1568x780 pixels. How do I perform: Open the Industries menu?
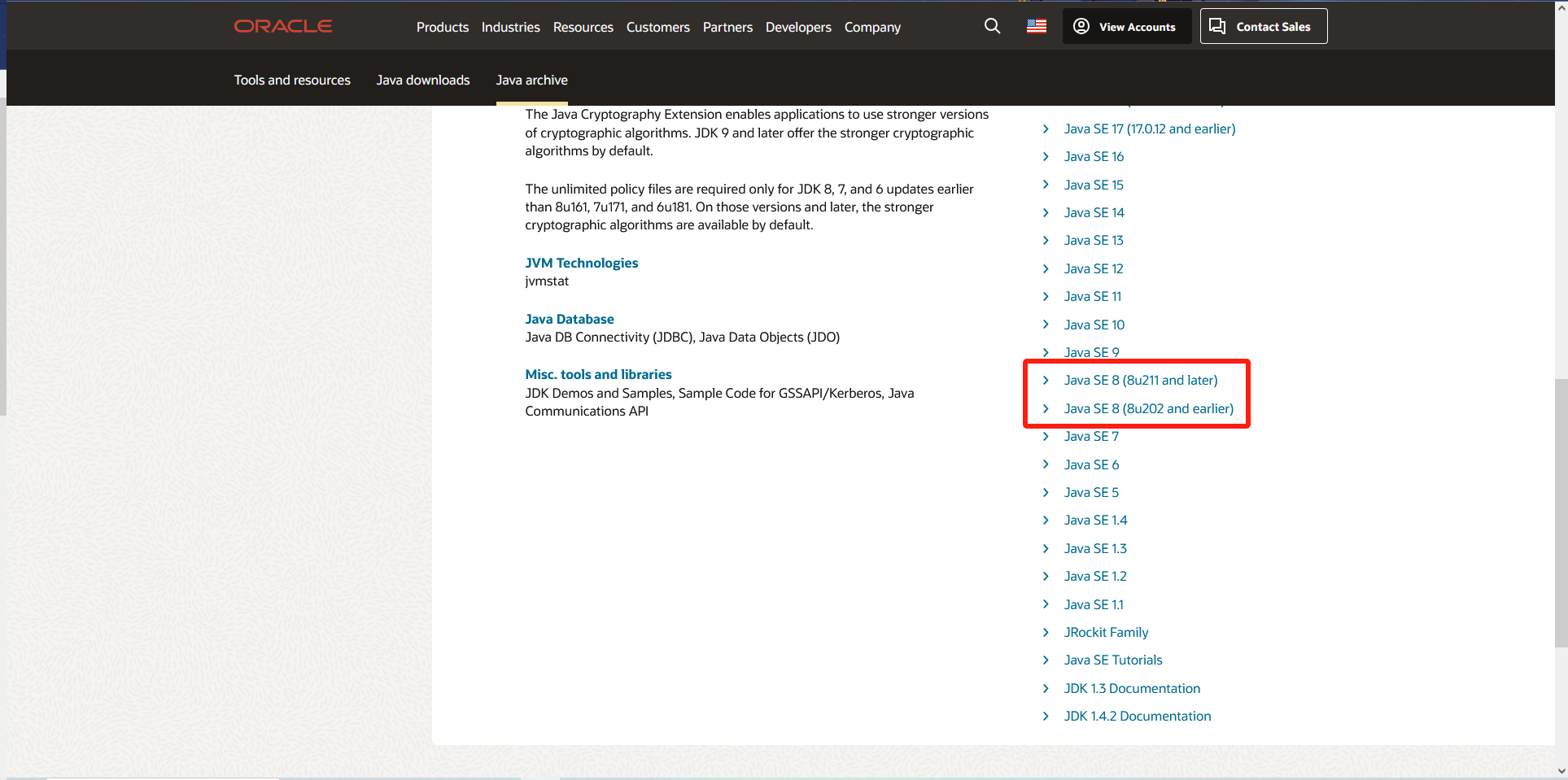click(x=511, y=27)
